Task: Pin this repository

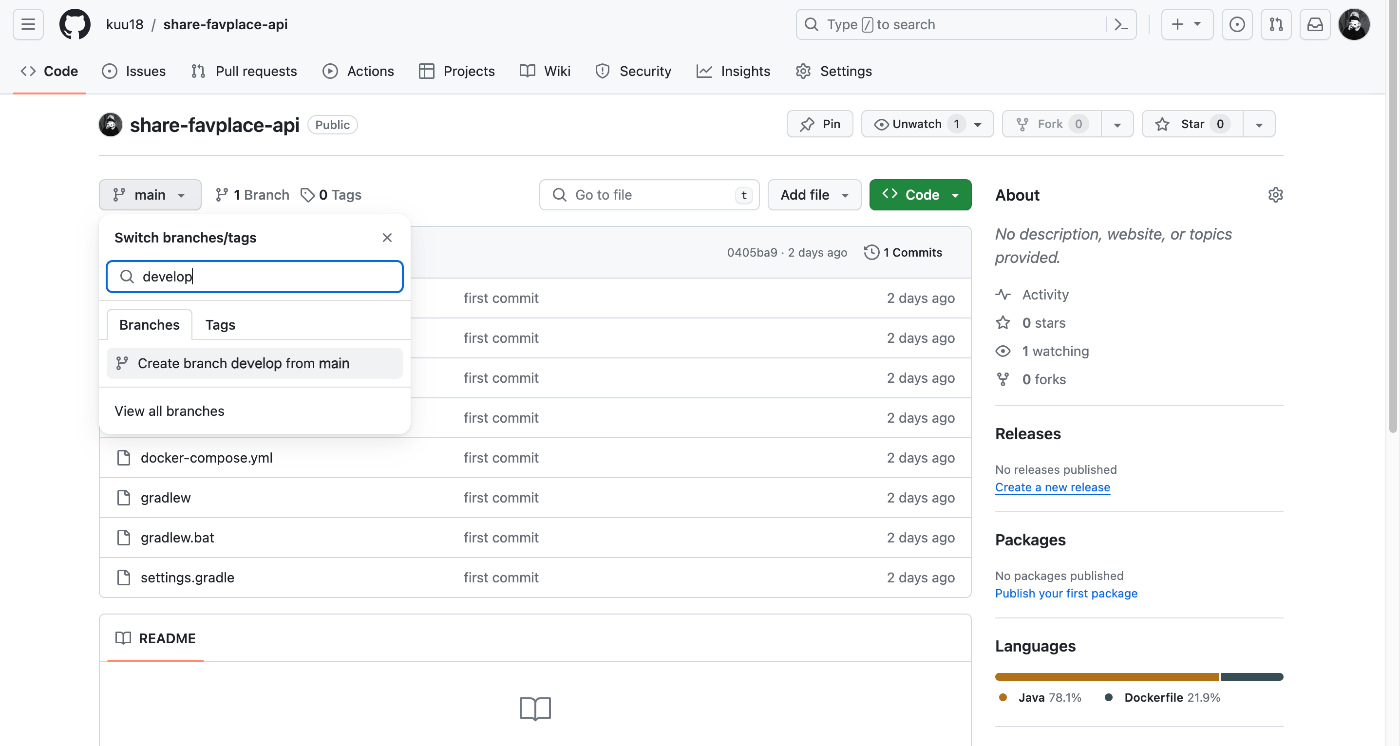Action: 820,124
